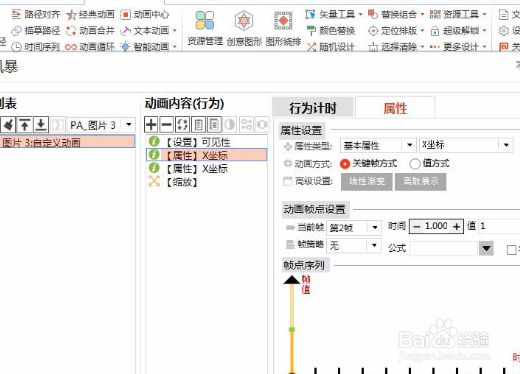Open 更多设计 more design menu
The width and height of the screenshot is (520, 374).
[x=458, y=47]
